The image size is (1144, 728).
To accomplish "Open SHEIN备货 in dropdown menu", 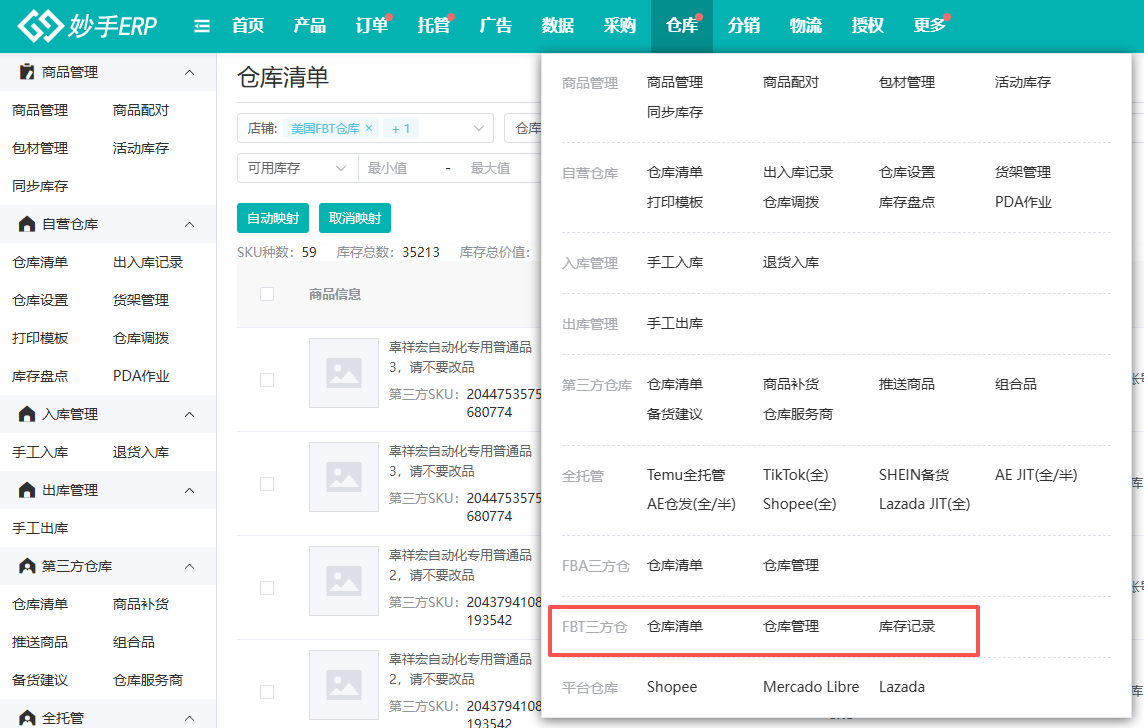I will [x=914, y=475].
